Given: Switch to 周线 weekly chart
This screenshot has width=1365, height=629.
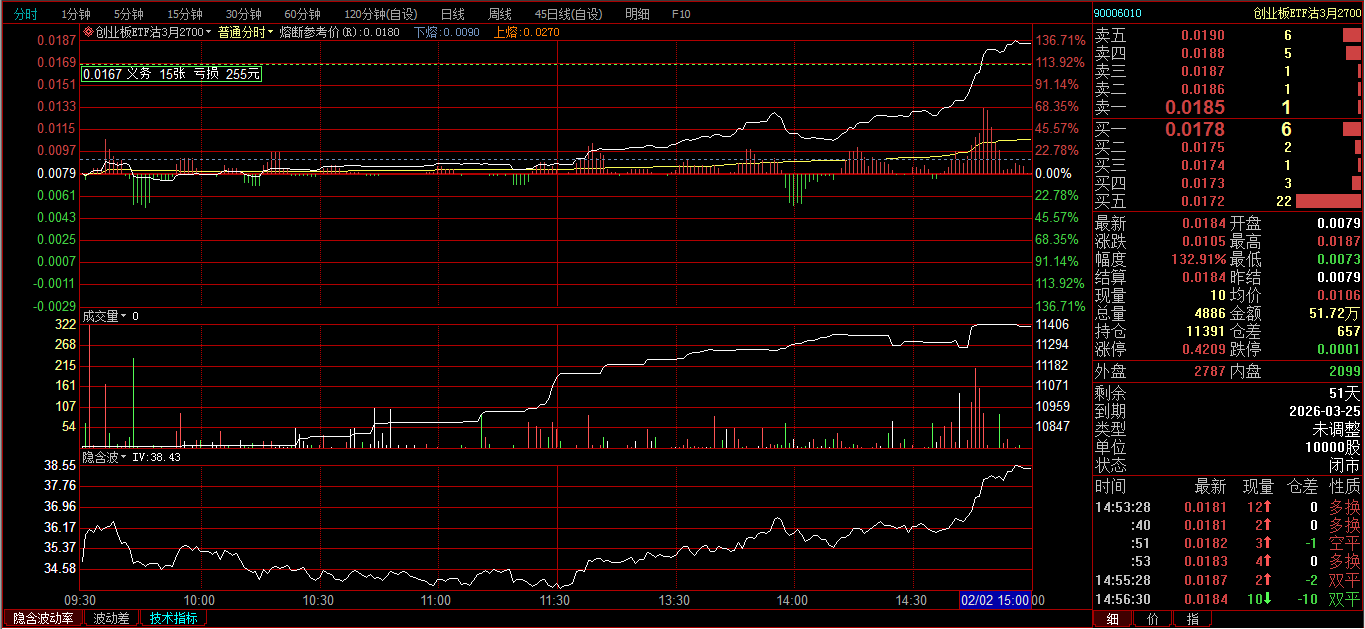Looking at the screenshot, I should [500, 14].
